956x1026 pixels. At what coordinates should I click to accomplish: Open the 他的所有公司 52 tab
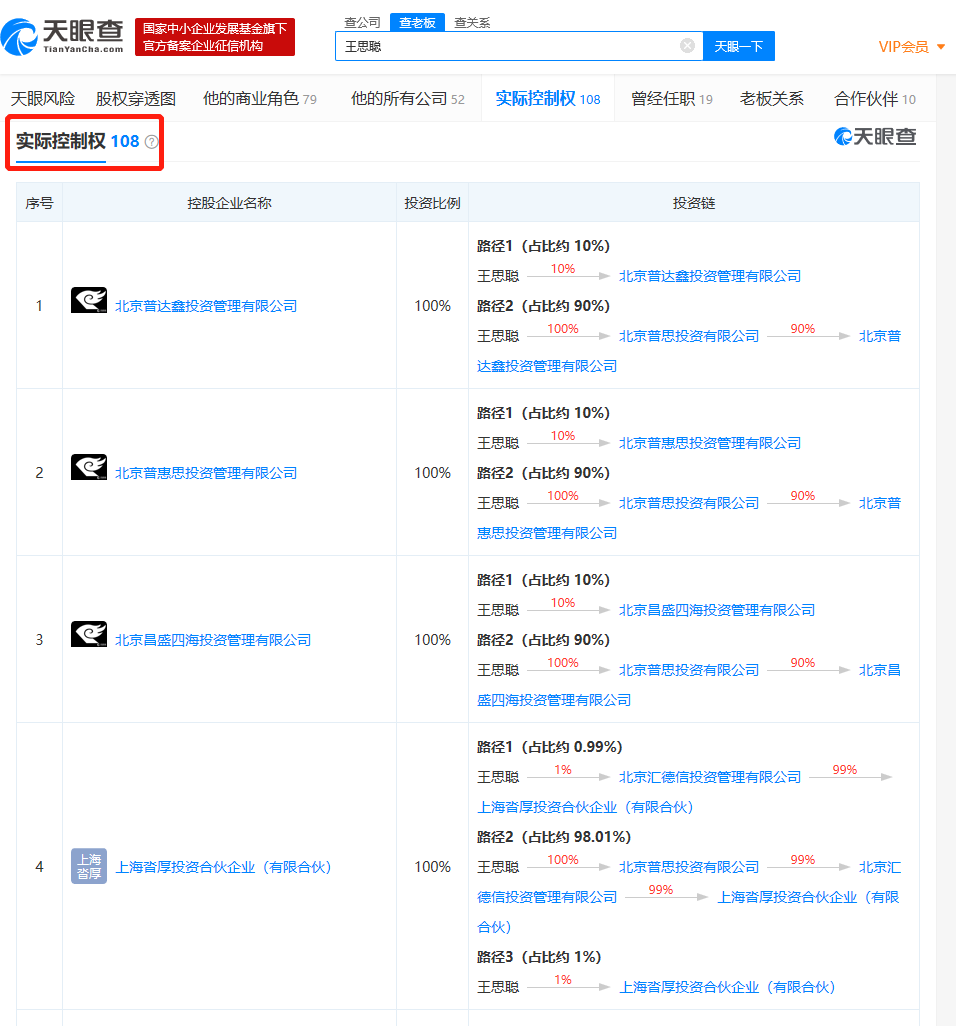point(408,99)
